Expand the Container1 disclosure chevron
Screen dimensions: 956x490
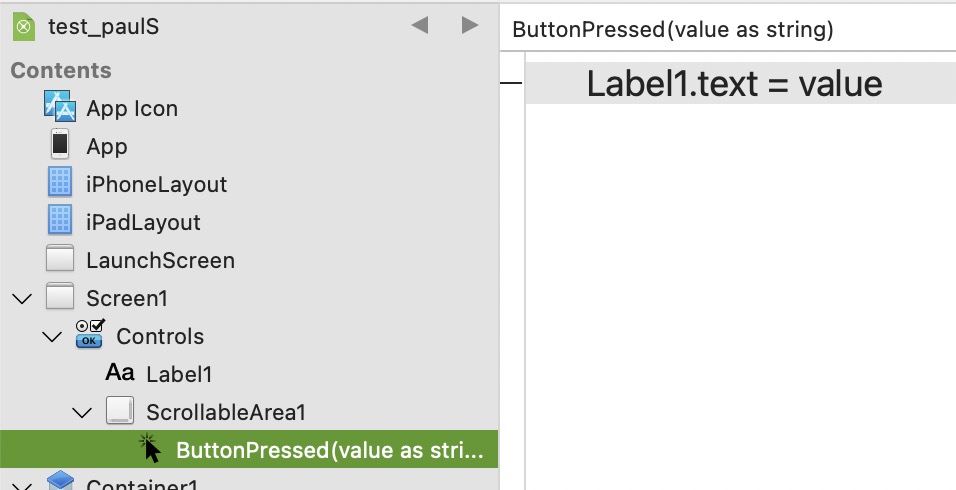tap(21, 484)
